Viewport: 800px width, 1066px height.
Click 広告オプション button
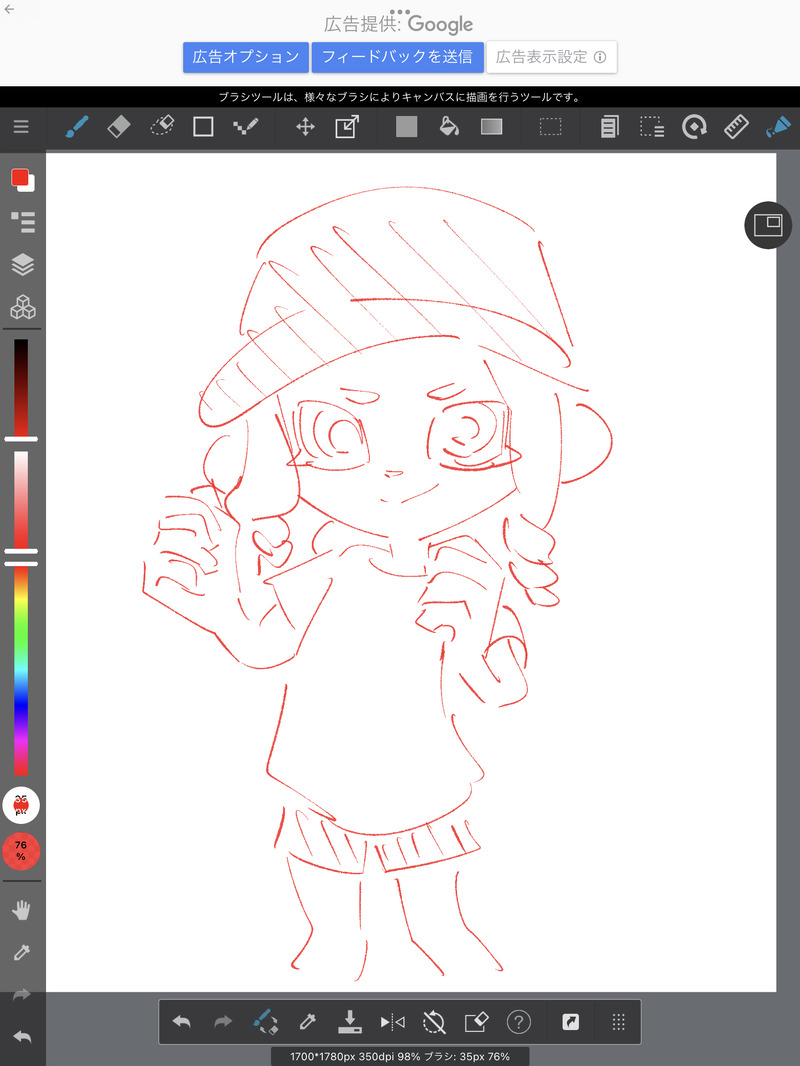(245, 57)
